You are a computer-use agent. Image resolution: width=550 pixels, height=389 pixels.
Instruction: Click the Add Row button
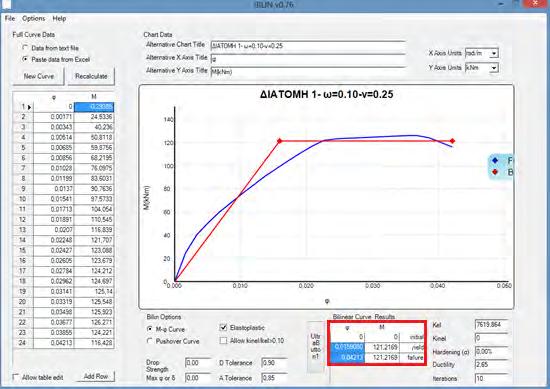click(96, 376)
